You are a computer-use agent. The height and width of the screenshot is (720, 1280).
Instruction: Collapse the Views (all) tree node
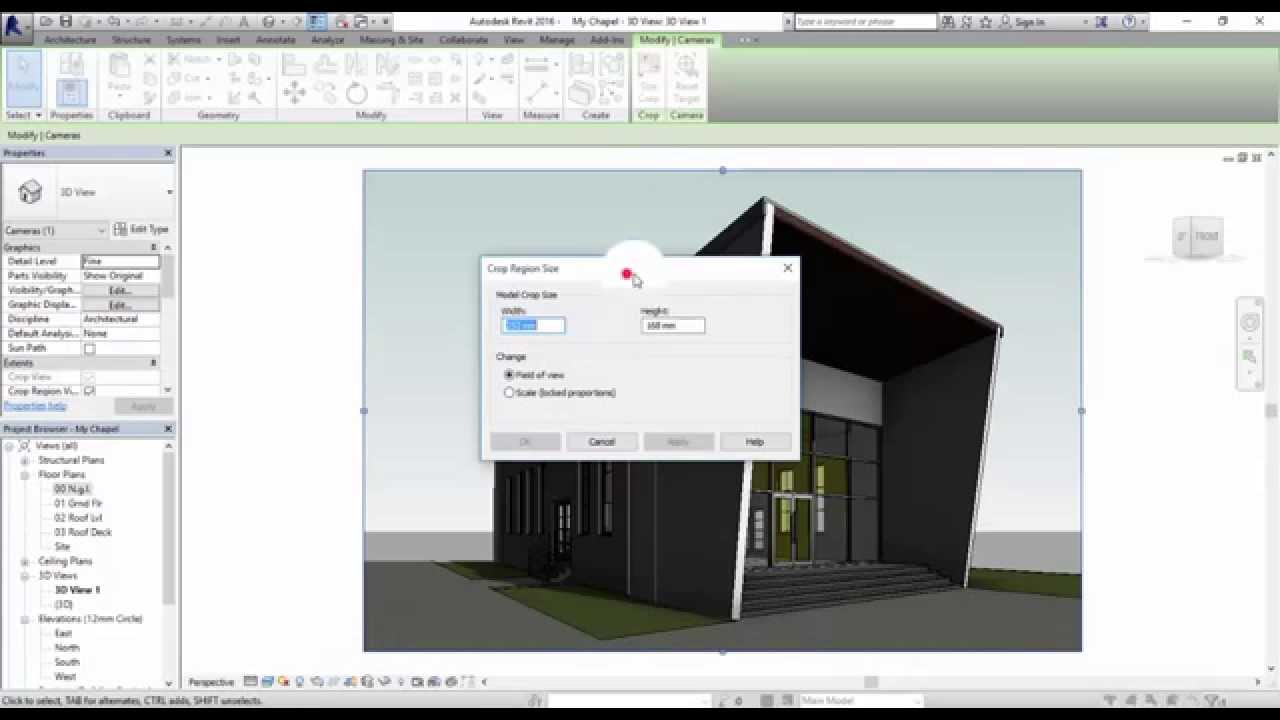click(9, 446)
